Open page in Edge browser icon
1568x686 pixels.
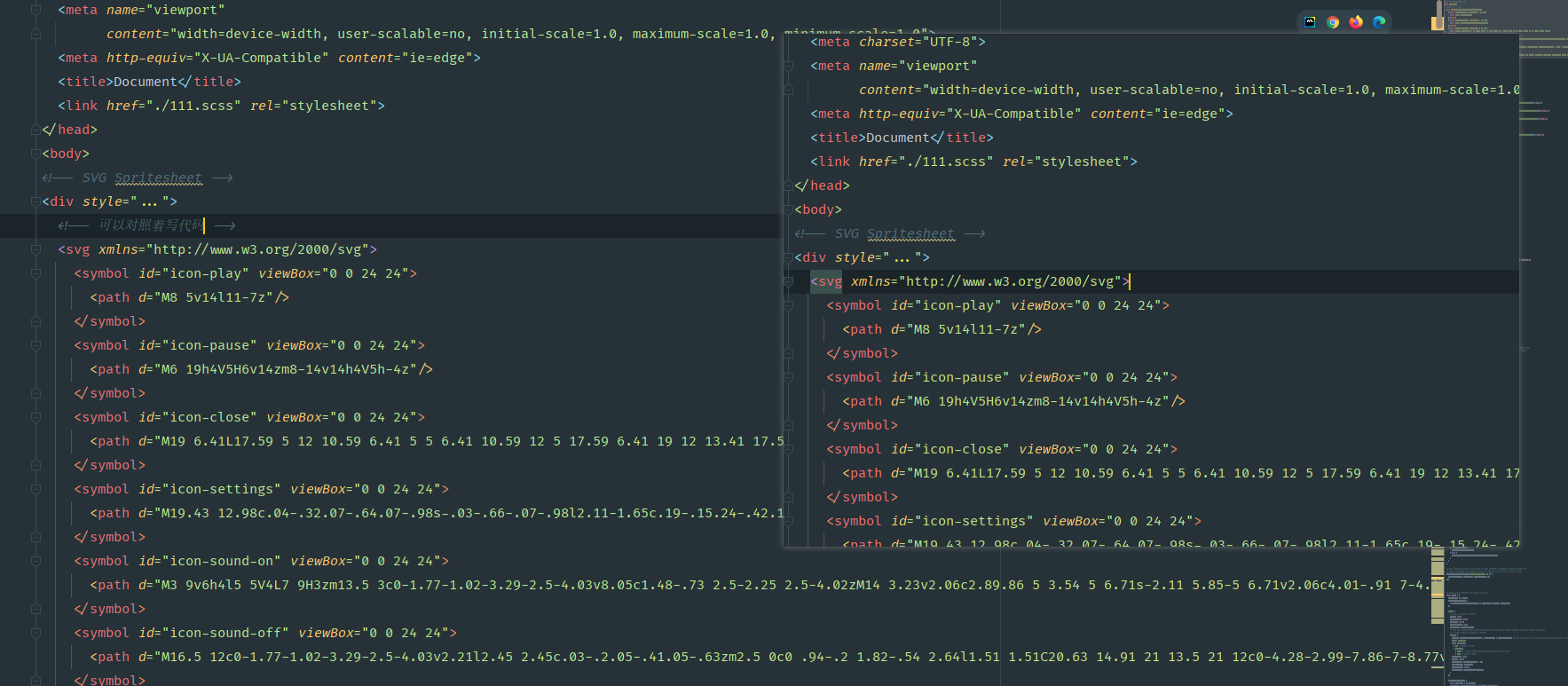pyautogui.click(x=1379, y=22)
